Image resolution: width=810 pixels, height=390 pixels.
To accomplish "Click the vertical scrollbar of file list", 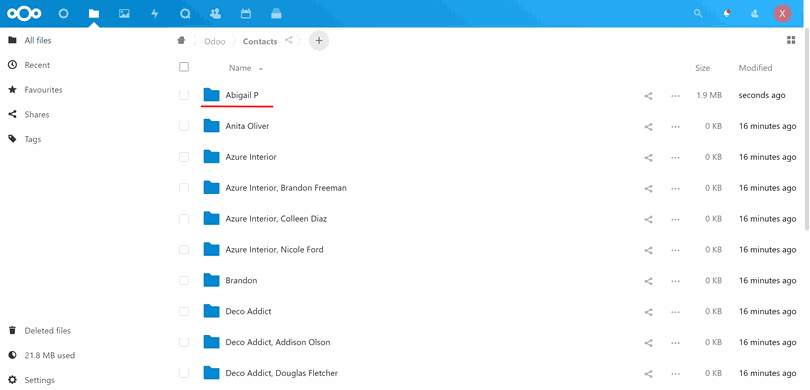I will click(x=807, y=129).
